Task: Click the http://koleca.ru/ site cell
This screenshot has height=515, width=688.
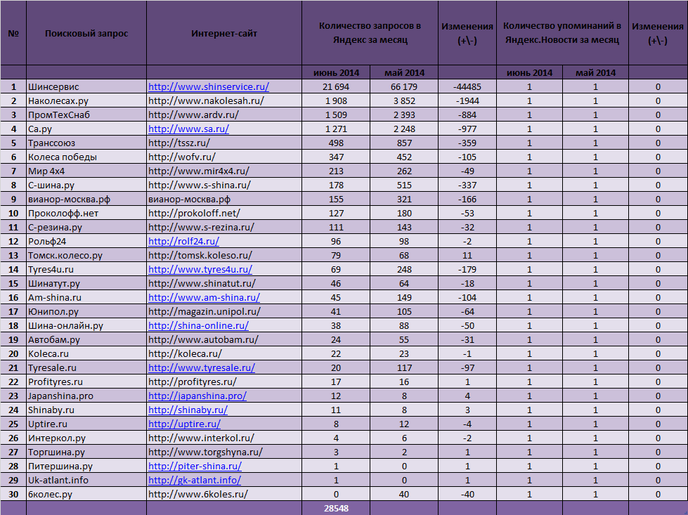Action: tap(224, 353)
